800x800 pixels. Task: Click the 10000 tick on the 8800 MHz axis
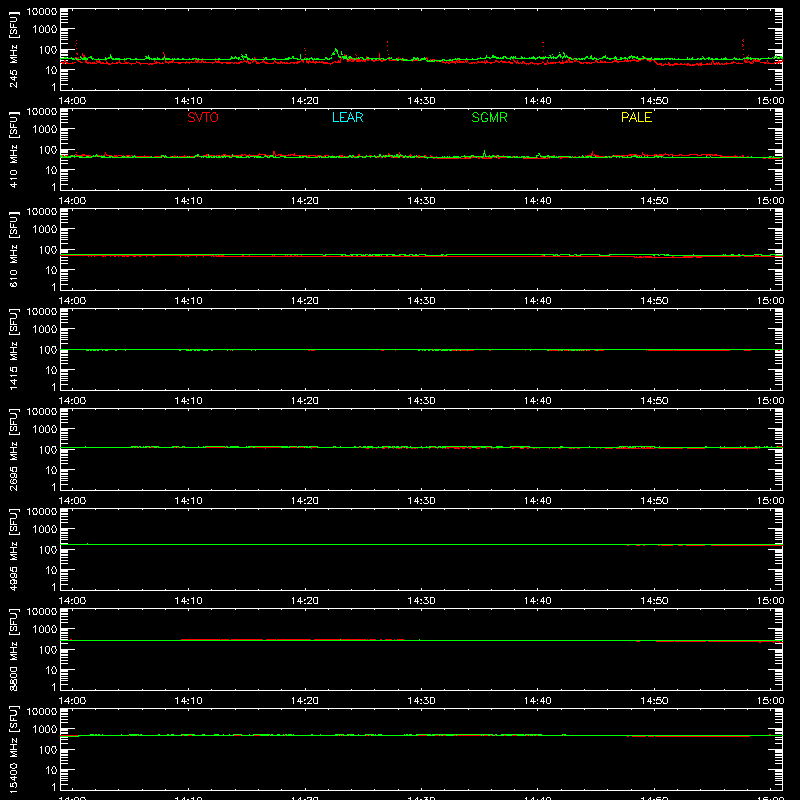click(42, 612)
